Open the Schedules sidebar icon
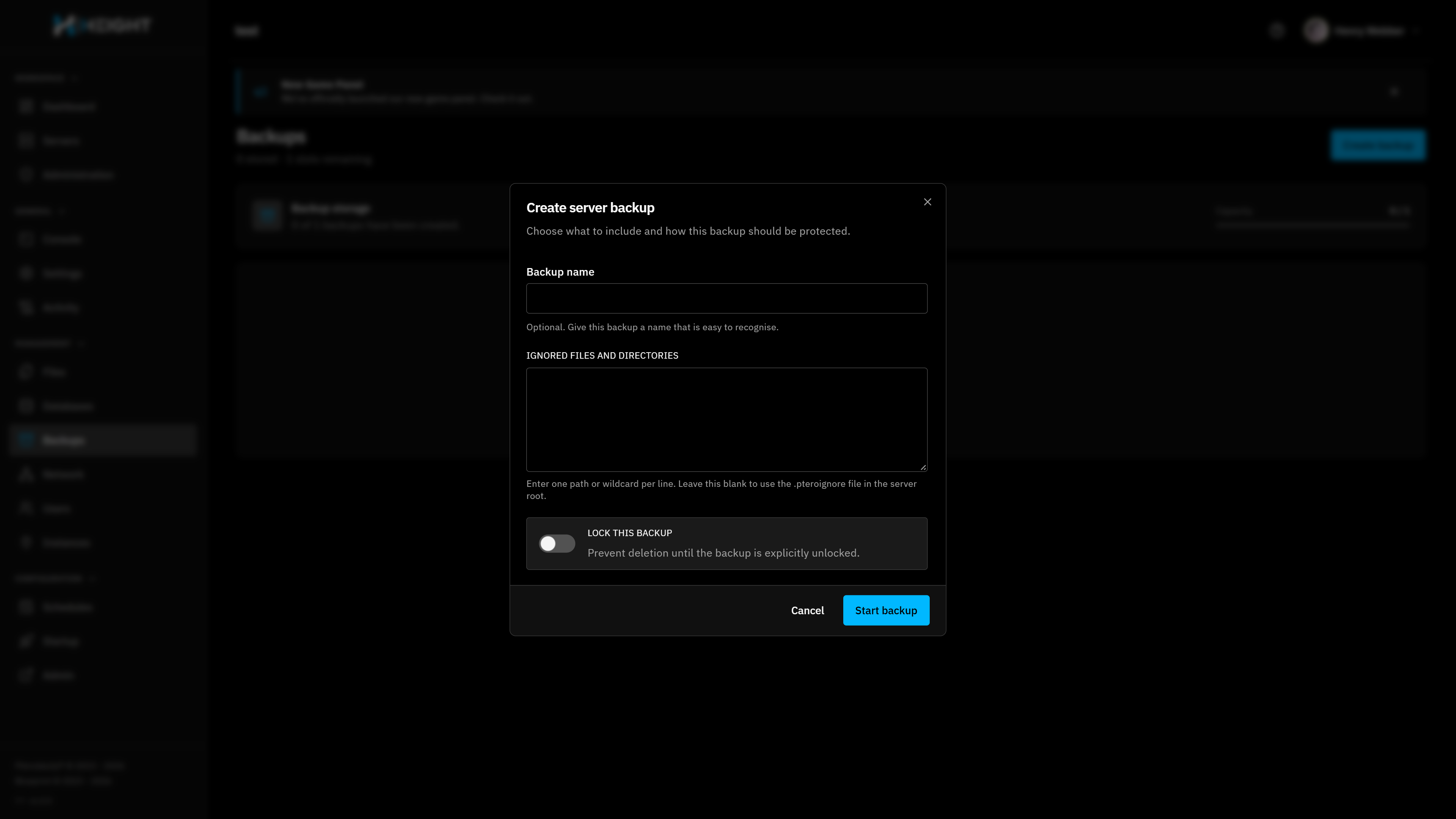The width and height of the screenshot is (1456, 819). click(26, 607)
